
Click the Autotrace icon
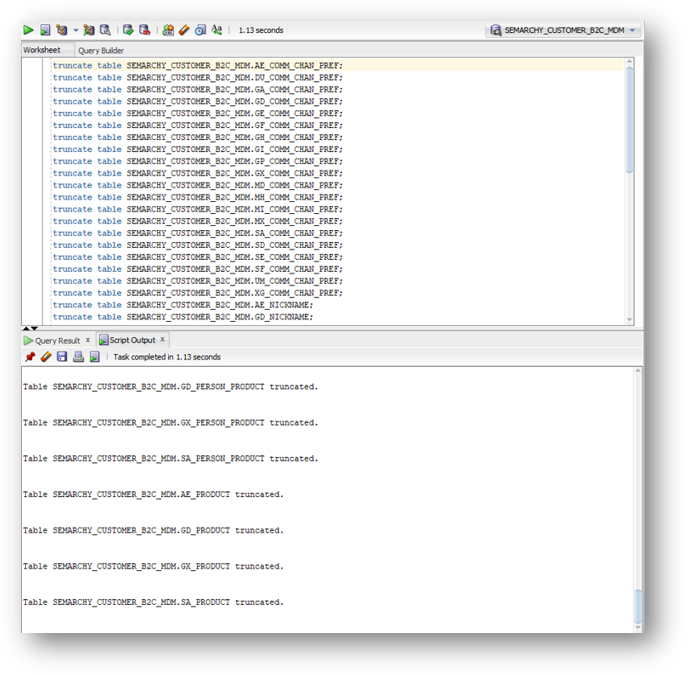tap(89, 30)
